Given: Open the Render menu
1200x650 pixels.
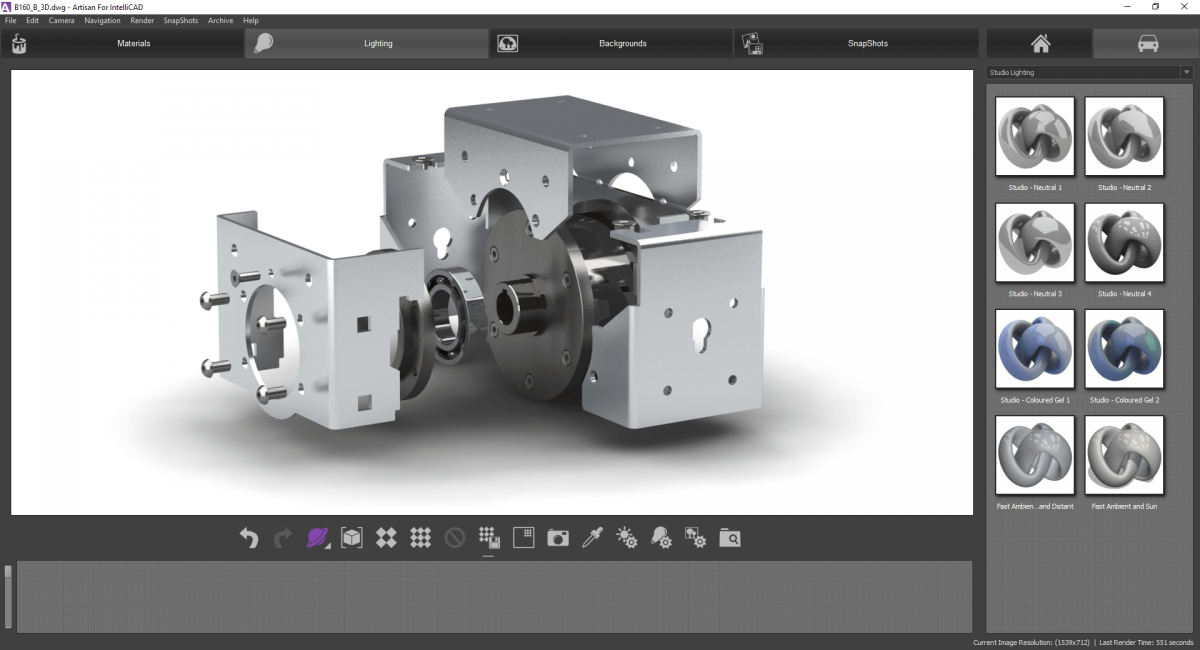Looking at the screenshot, I should click(x=140, y=20).
